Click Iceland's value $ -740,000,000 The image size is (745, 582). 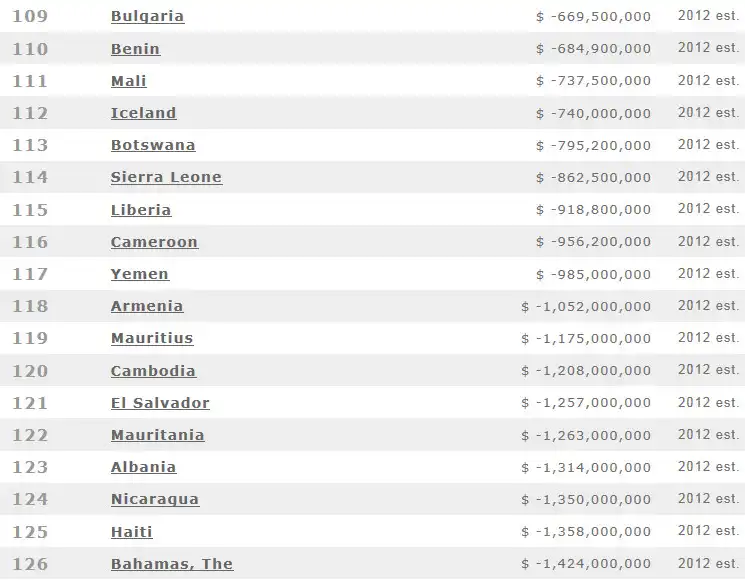593,113
